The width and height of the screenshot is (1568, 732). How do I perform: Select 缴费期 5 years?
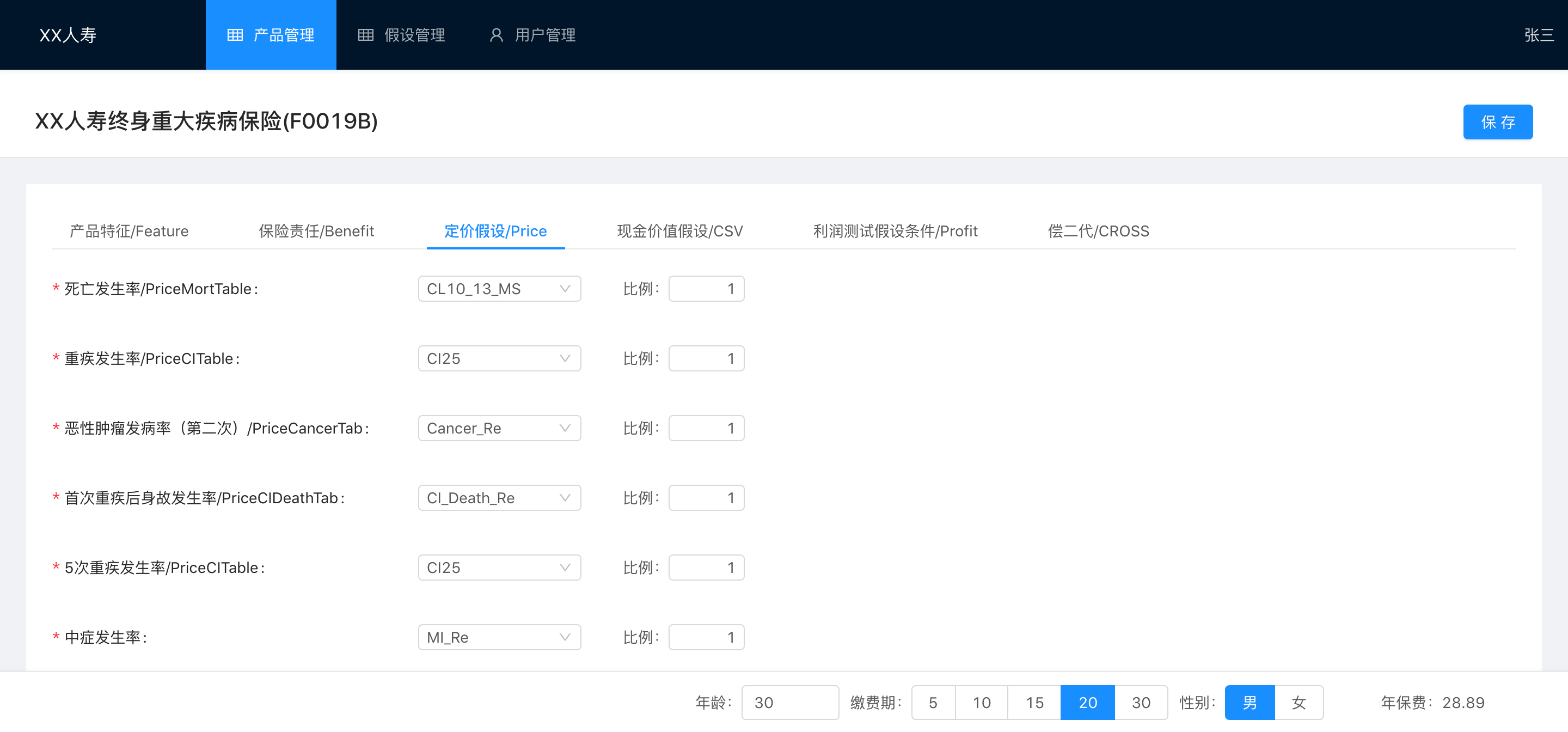pyautogui.click(x=933, y=703)
